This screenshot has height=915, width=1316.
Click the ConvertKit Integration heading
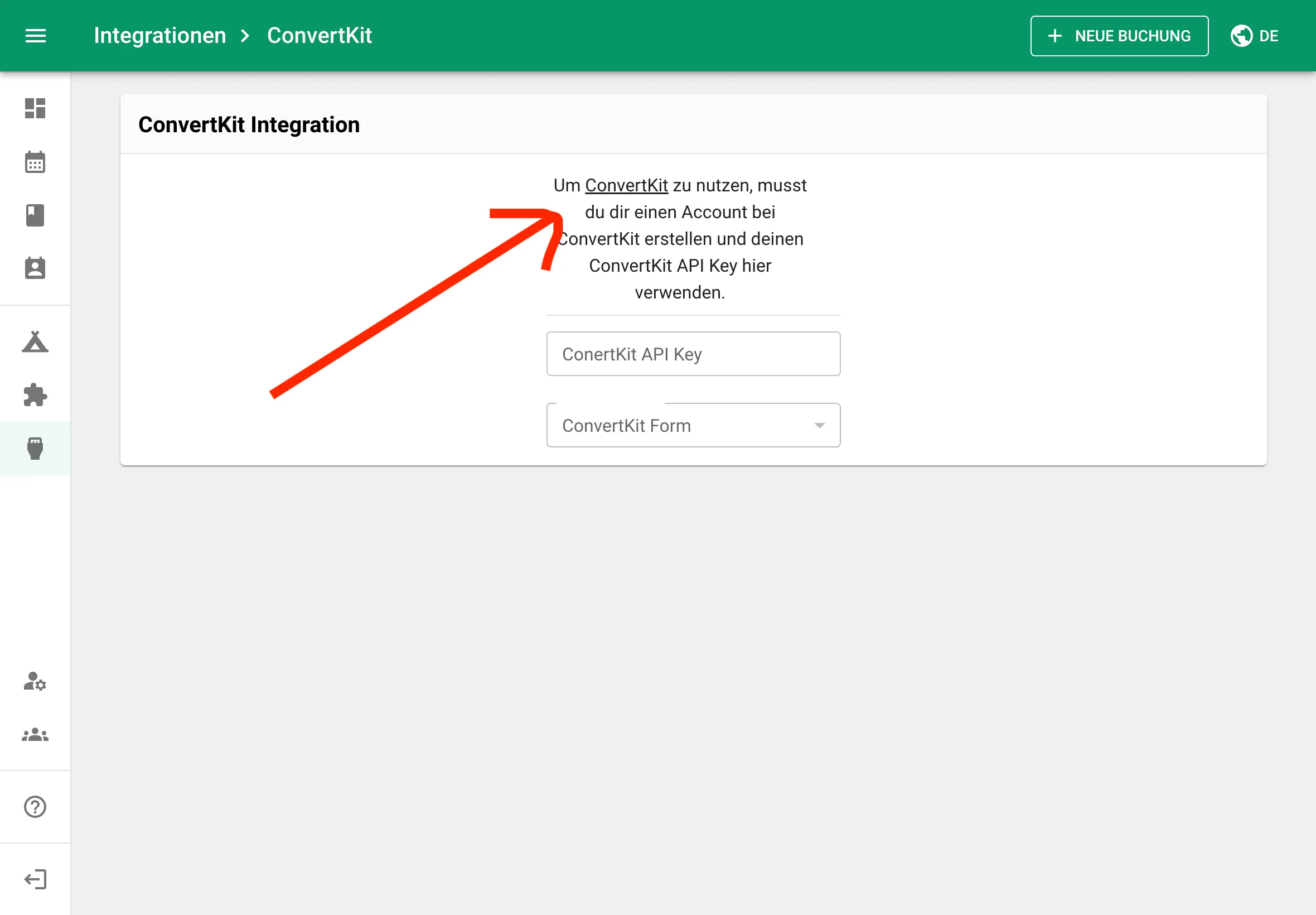pos(249,124)
